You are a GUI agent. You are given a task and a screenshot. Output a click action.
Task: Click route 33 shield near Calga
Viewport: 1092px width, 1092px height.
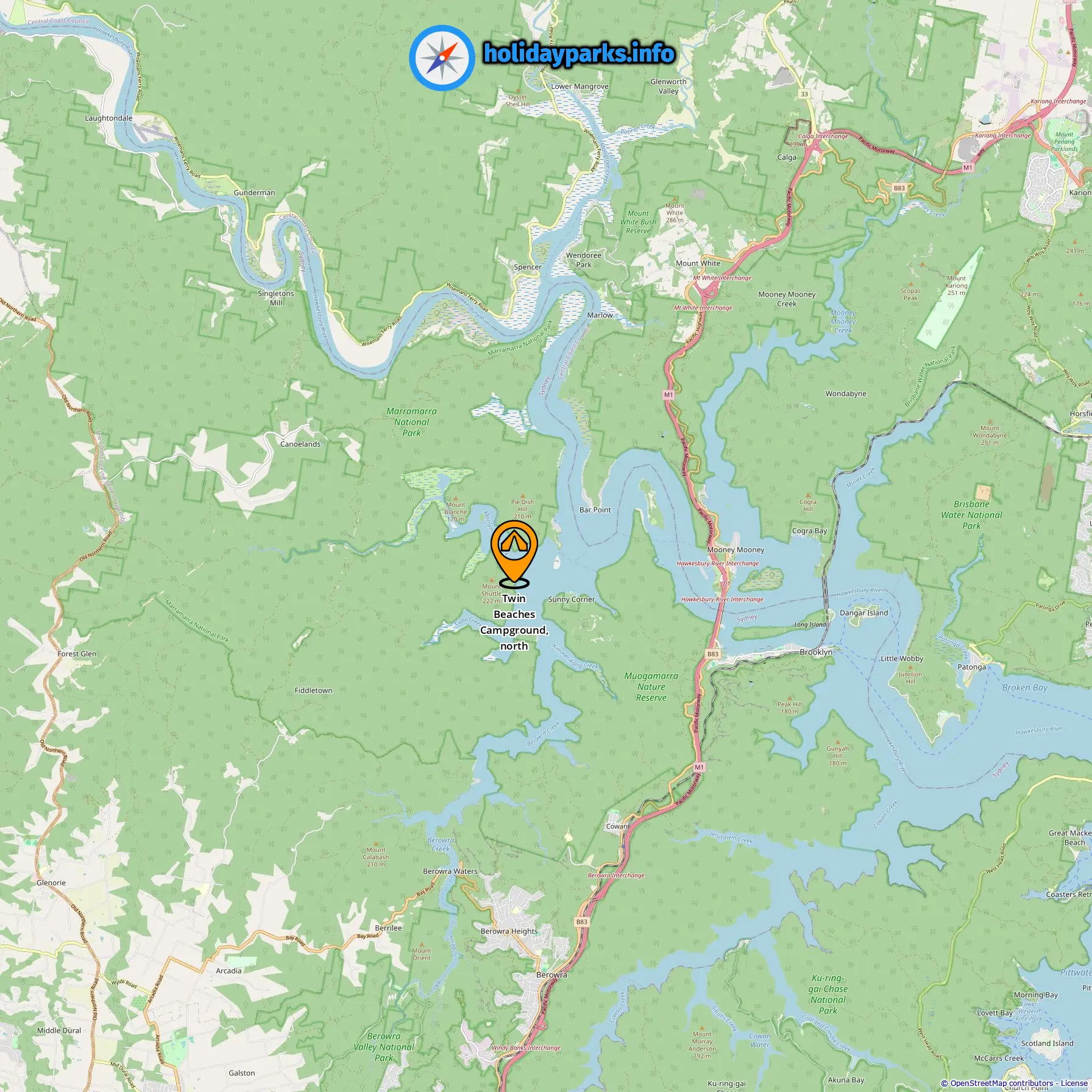[x=804, y=94]
